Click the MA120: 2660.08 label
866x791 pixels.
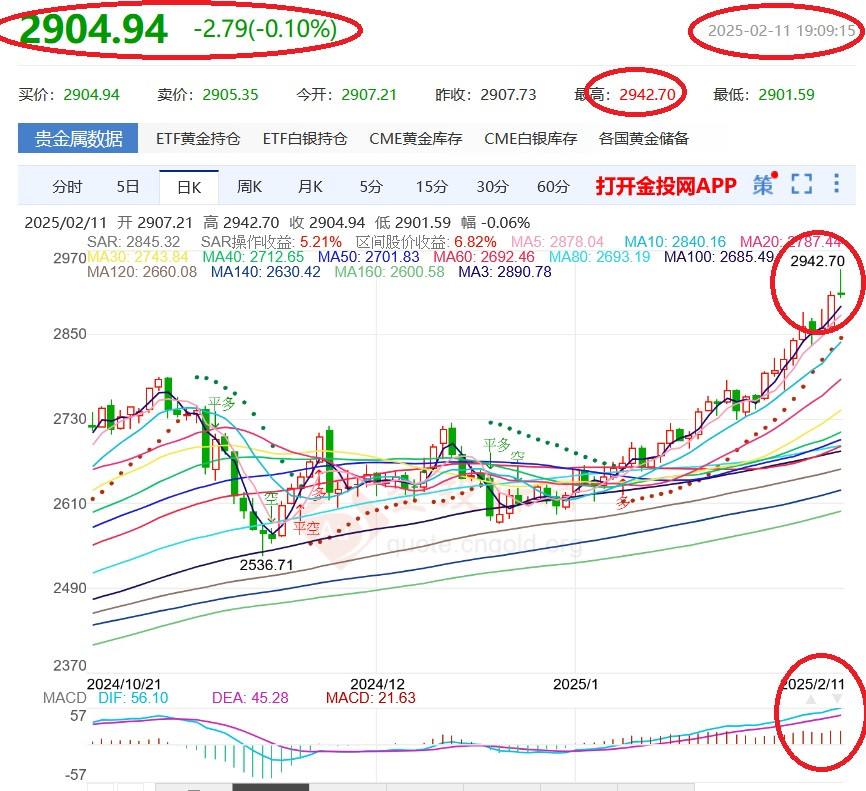tap(142, 272)
